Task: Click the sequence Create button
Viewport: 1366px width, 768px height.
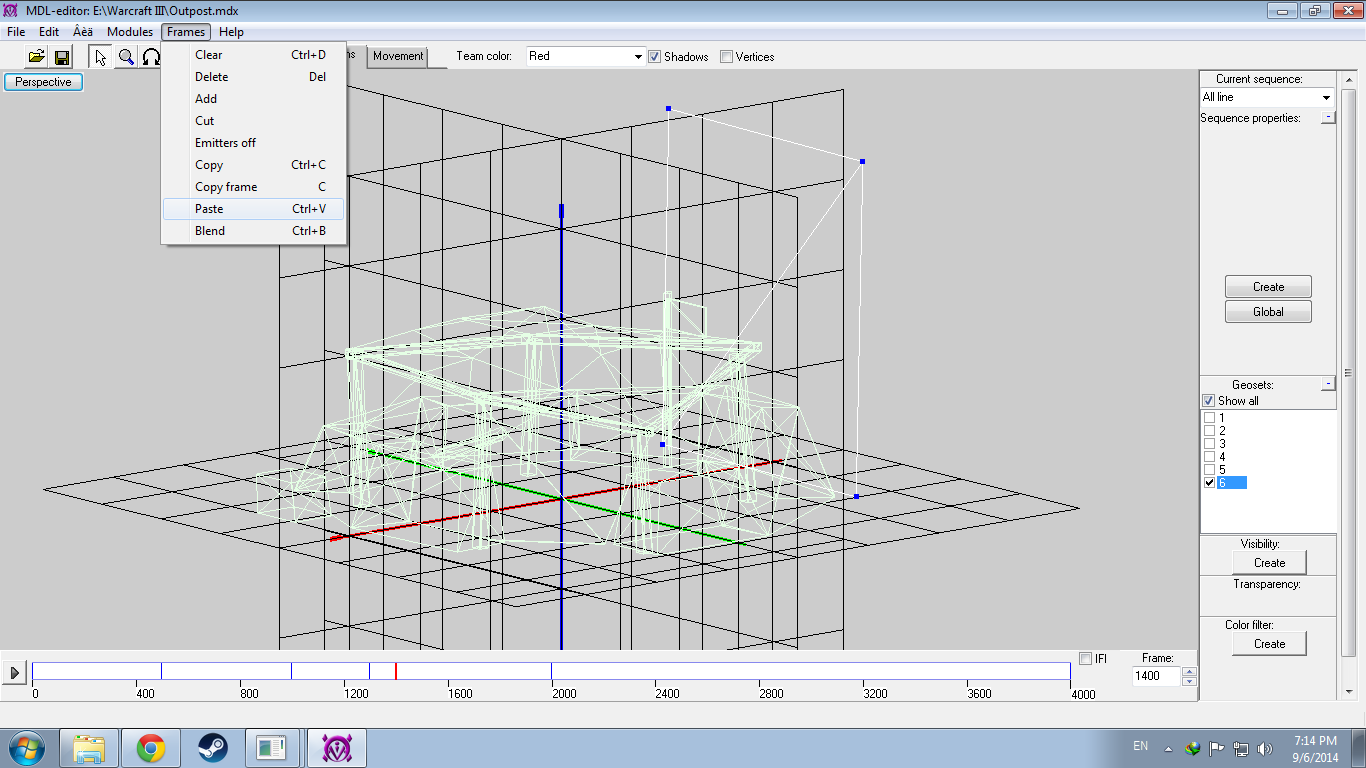Action: pos(1268,287)
